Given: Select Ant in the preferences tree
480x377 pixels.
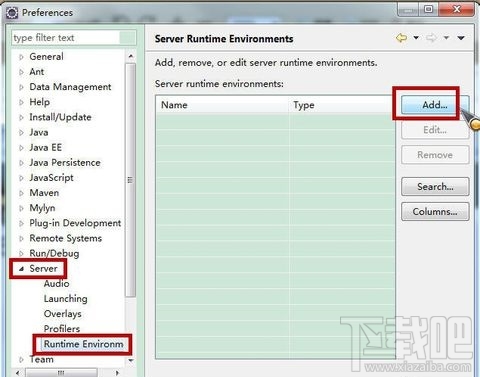Looking at the screenshot, I should click(37, 72).
